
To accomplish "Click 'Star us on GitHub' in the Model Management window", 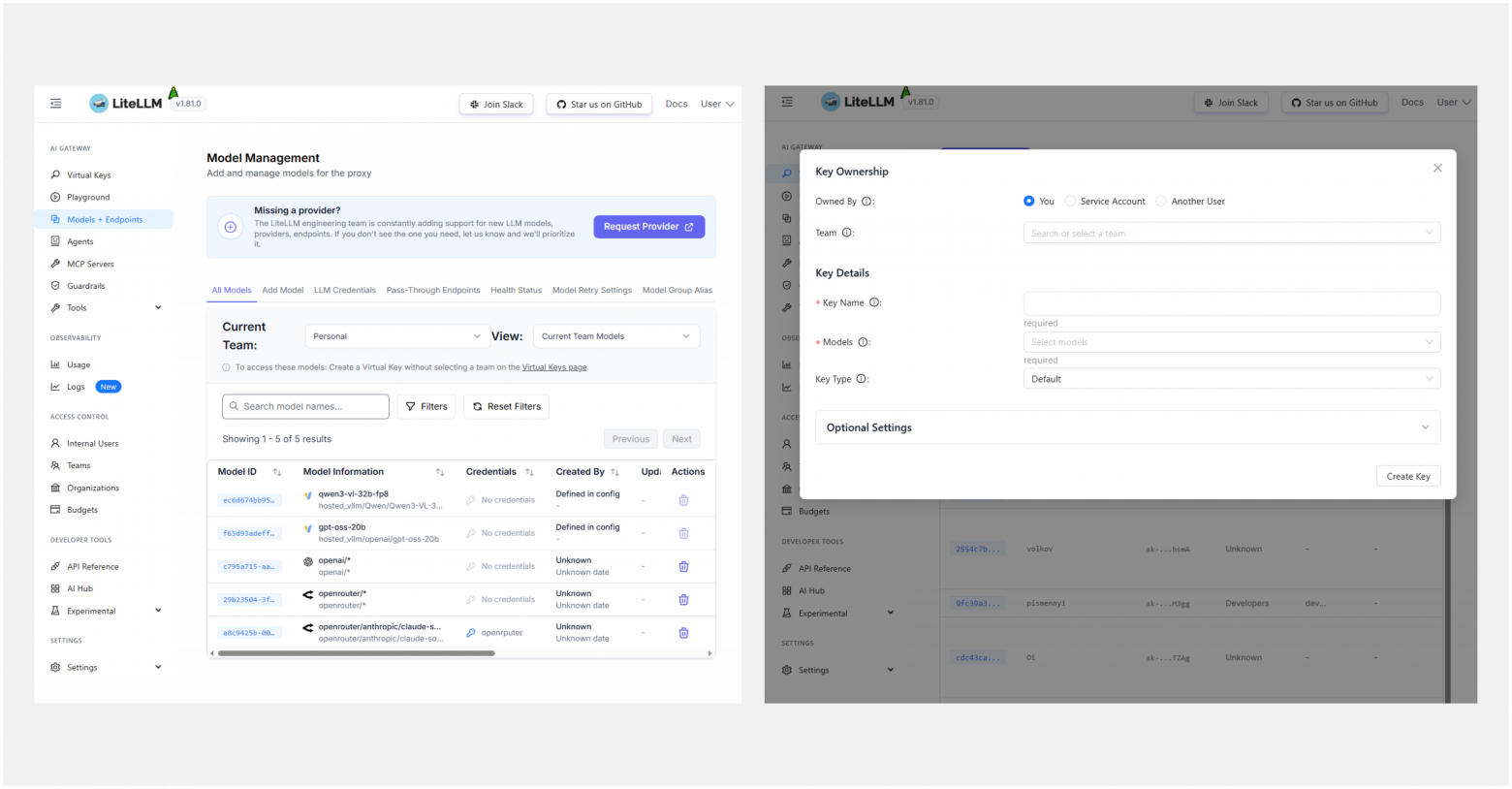I will pyautogui.click(x=599, y=104).
